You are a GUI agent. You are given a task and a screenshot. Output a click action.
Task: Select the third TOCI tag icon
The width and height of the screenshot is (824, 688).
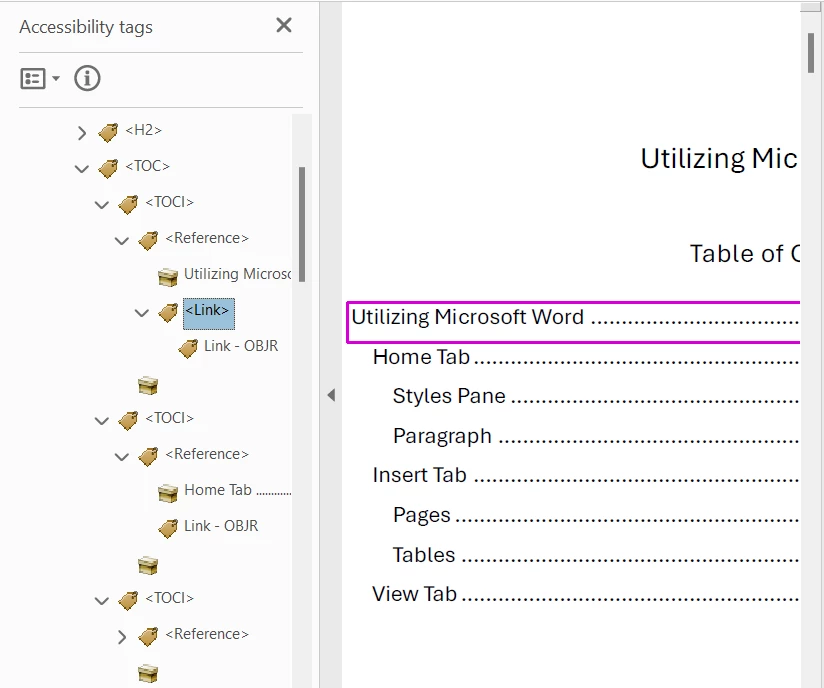128,601
